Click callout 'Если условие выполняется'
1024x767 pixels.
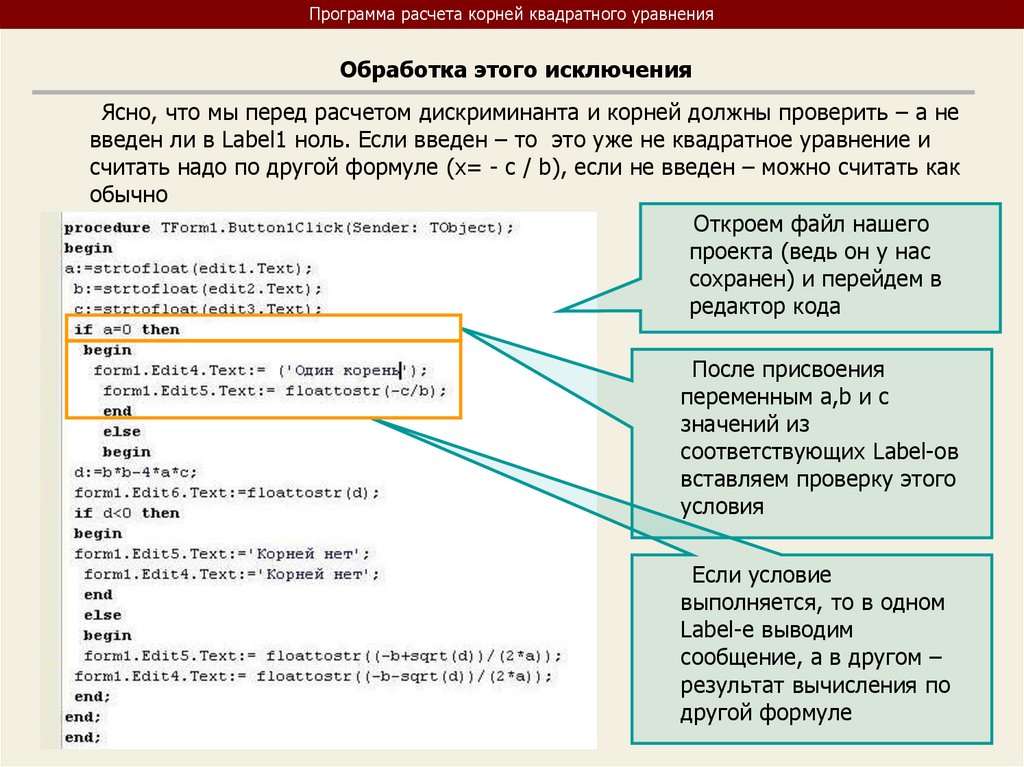pos(812,649)
